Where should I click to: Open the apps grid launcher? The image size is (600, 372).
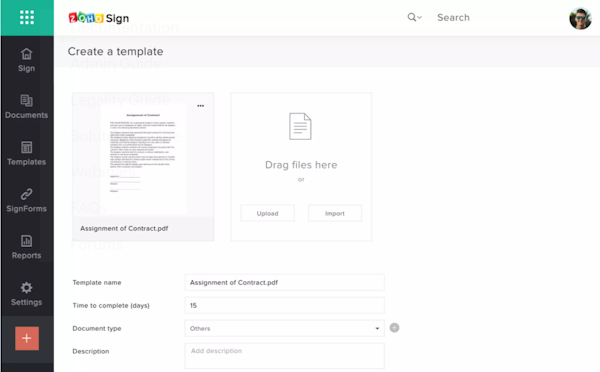27,18
